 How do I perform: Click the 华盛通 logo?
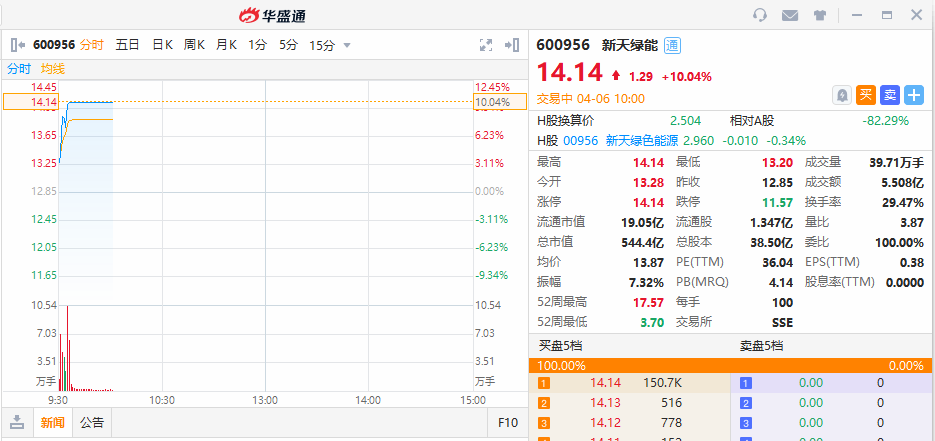tap(272, 15)
